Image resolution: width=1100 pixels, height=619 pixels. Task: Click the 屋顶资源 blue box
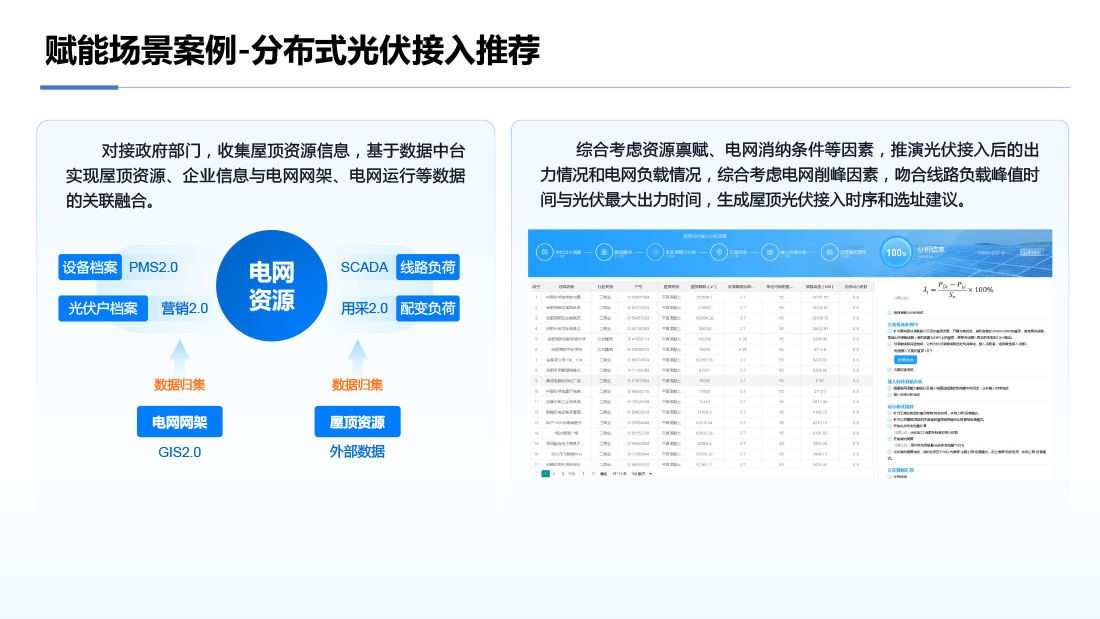coord(357,422)
